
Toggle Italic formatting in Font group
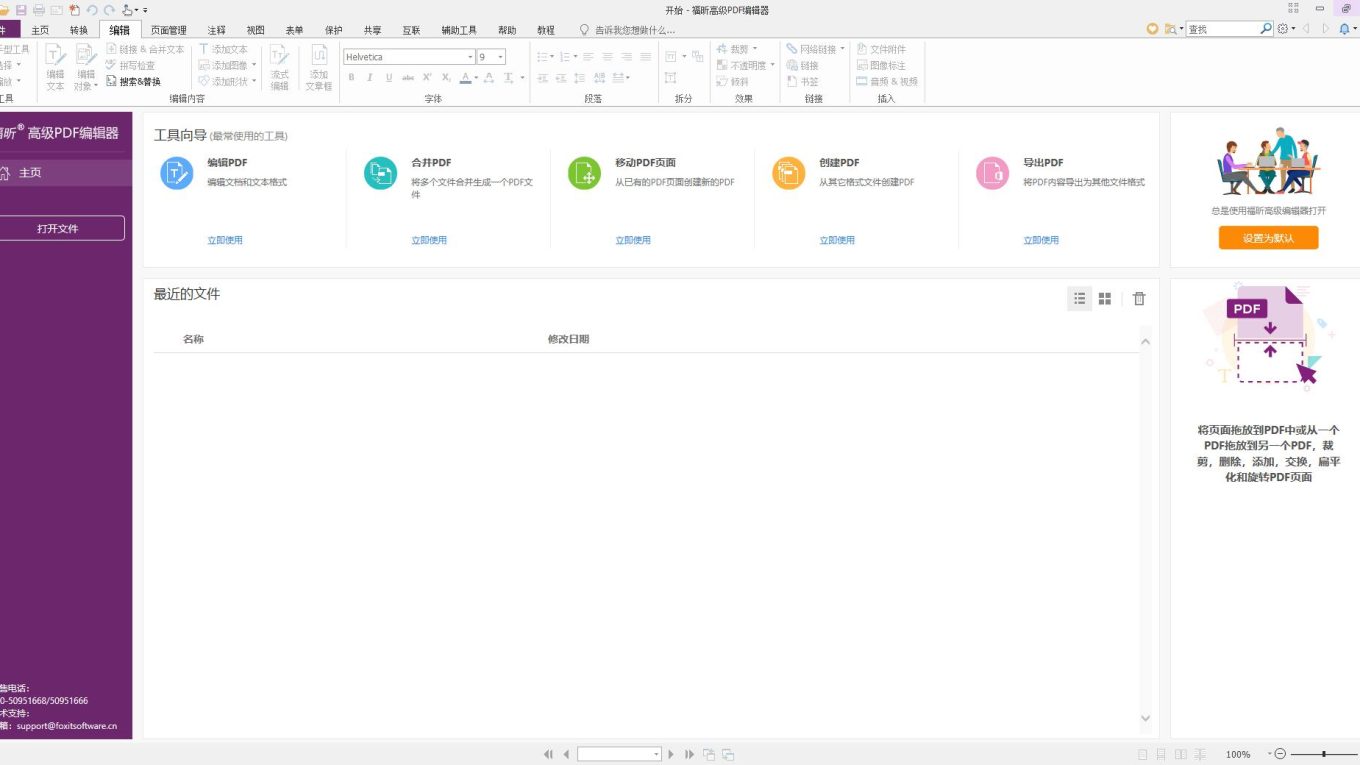(x=370, y=77)
